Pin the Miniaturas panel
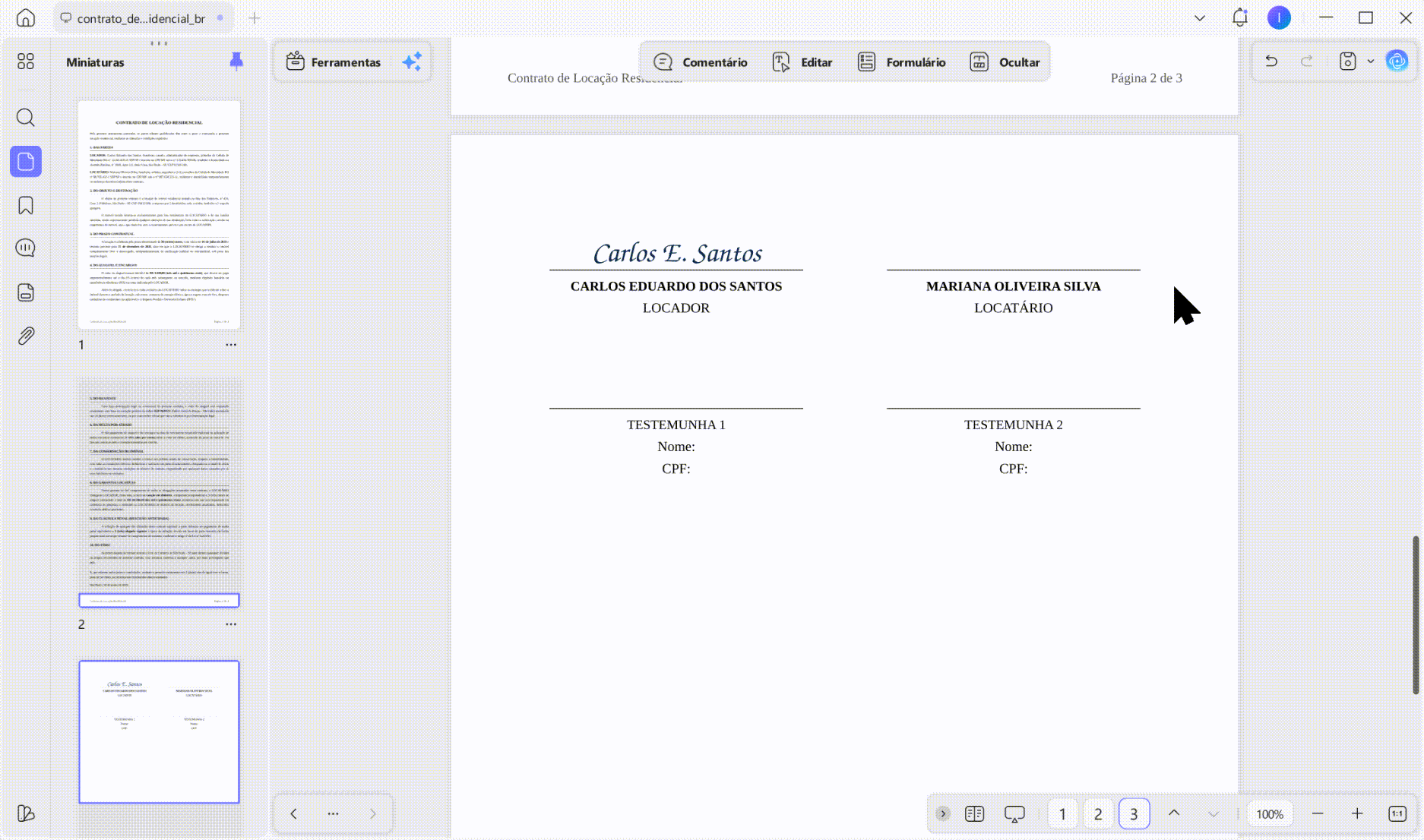The width and height of the screenshot is (1424, 840). click(236, 62)
